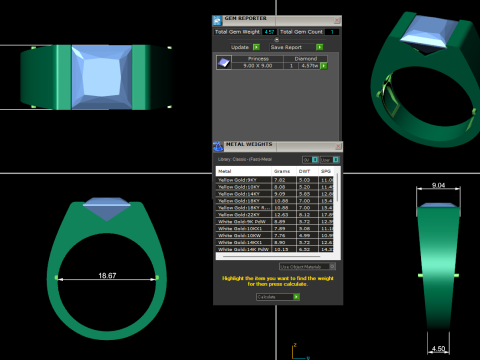
Task: Click the Grams column header
Action: (x=284, y=171)
